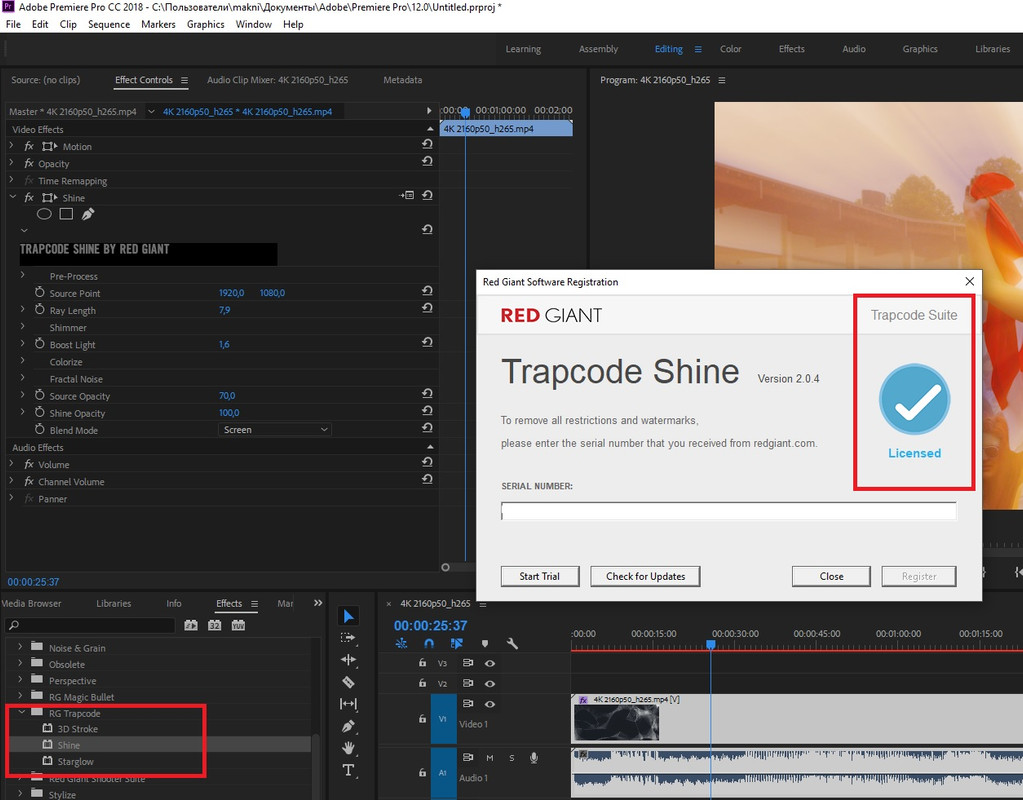Expand the Volume audio effect

(11, 463)
